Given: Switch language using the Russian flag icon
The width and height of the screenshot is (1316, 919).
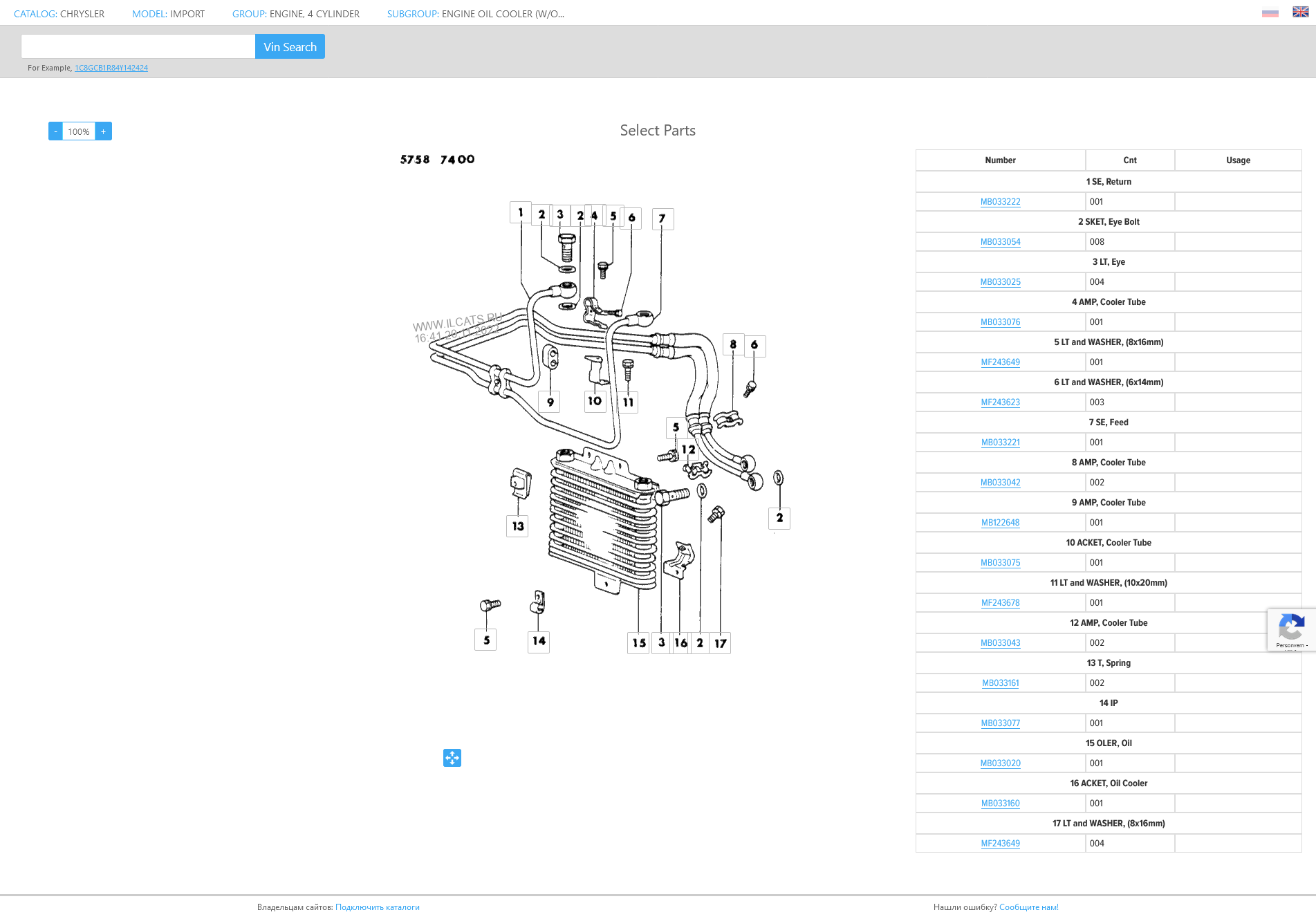Looking at the screenshot, I should click(1270, 13).
